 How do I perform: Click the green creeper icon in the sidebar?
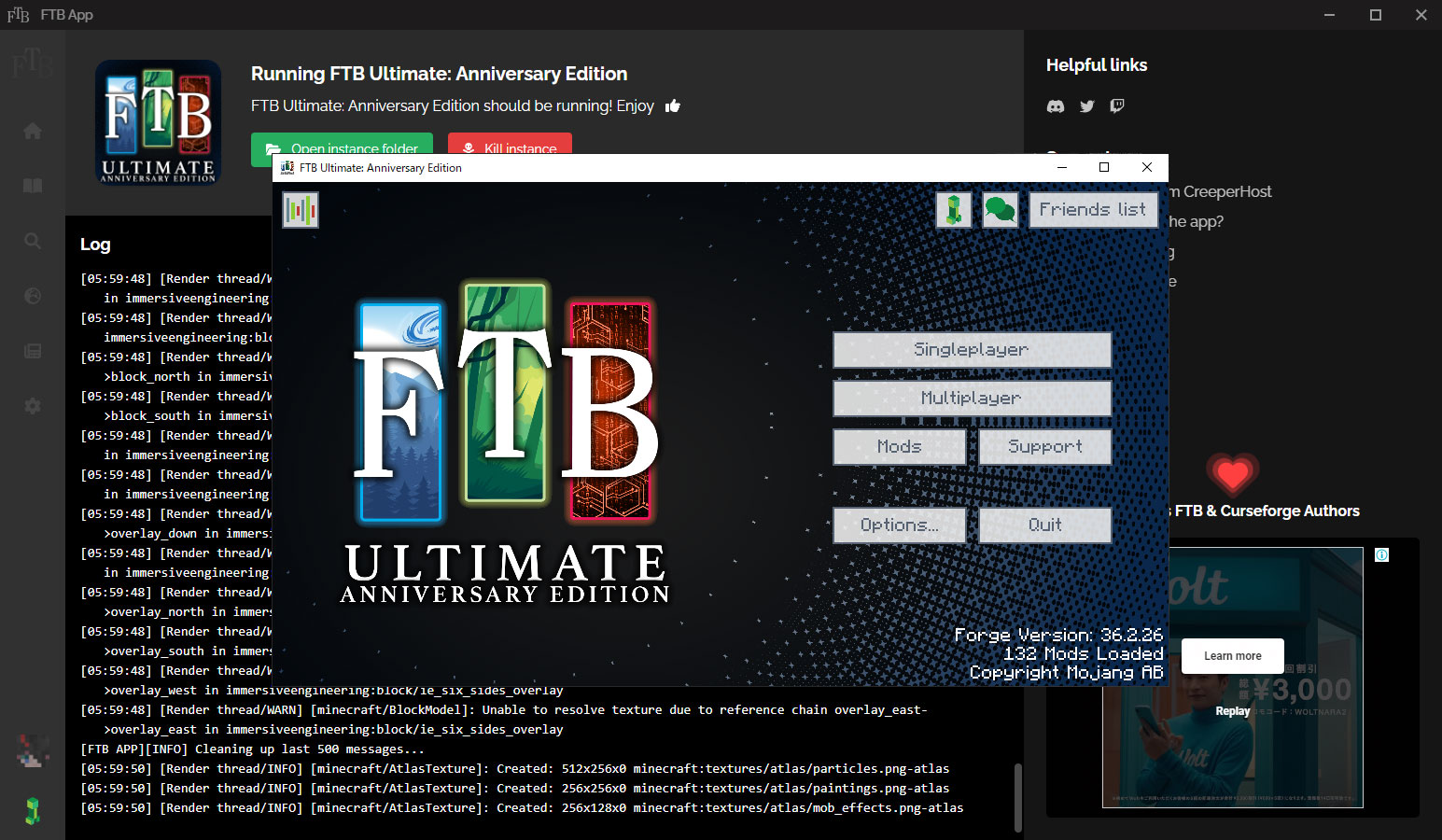point(33,811)
